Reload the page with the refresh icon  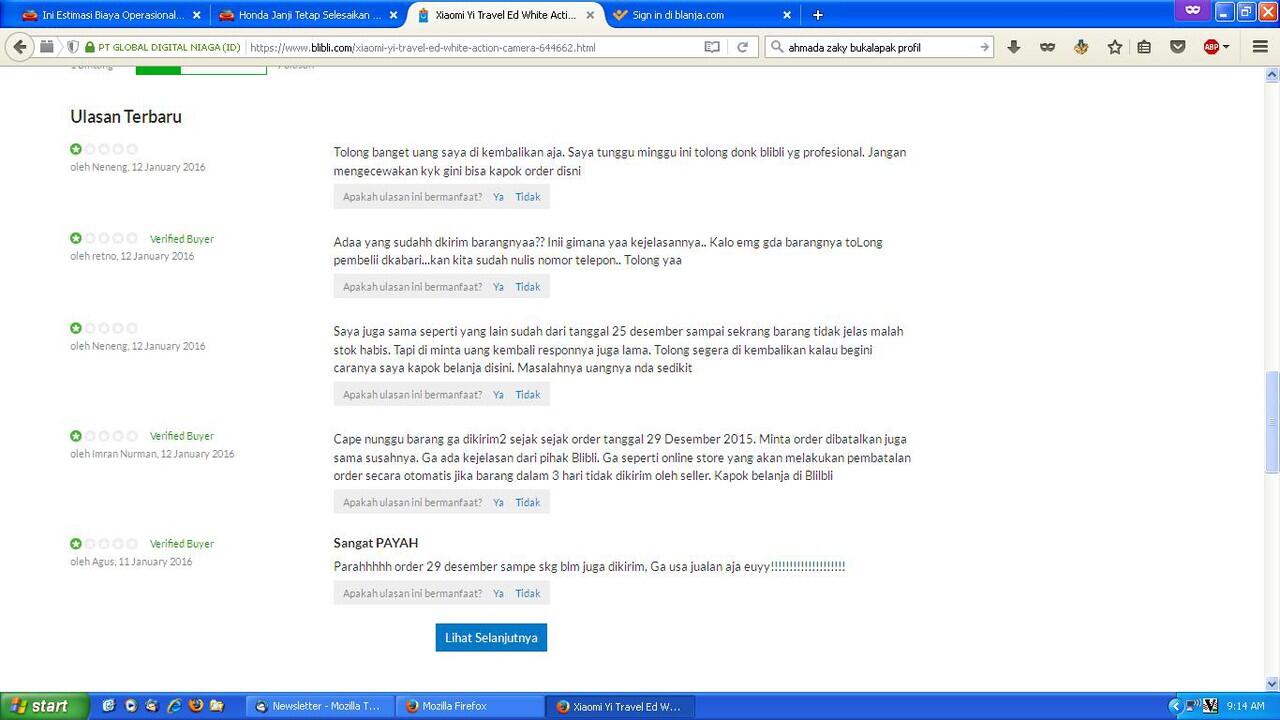pyautogui.click(x=743, y=47)
